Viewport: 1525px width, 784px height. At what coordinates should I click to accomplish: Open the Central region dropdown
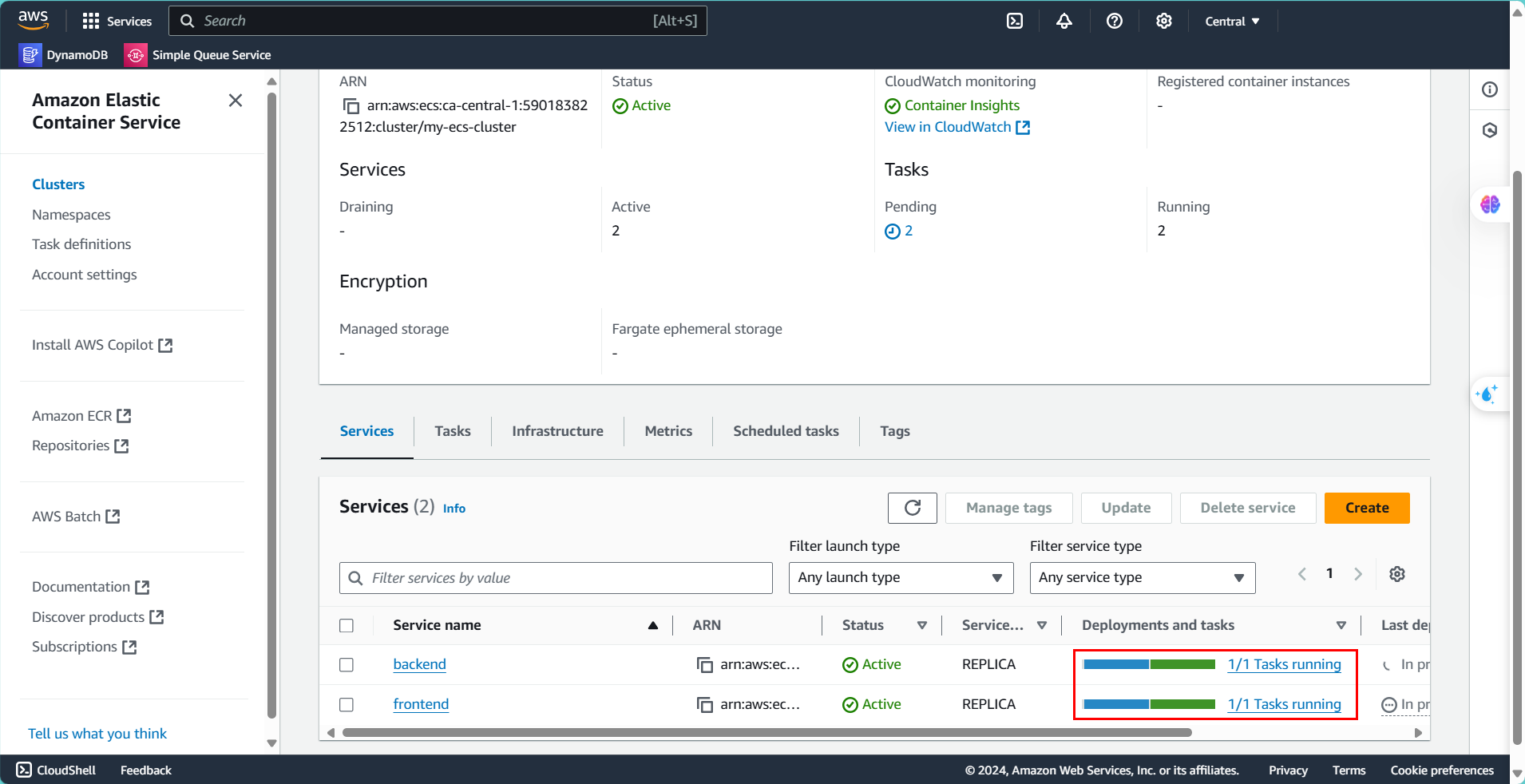click(x=1232, y=21)
